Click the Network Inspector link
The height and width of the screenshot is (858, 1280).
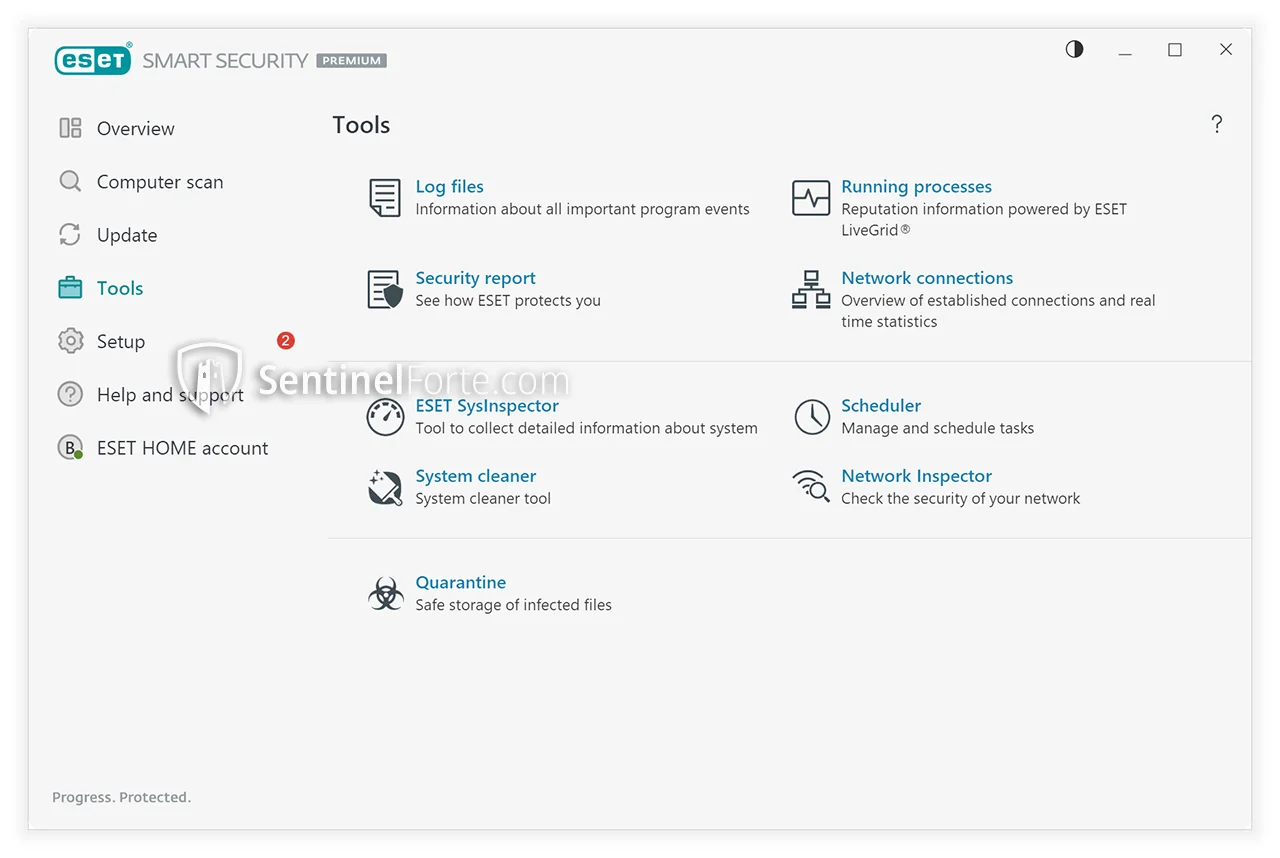pyautogui.click(x=916, y=476)
